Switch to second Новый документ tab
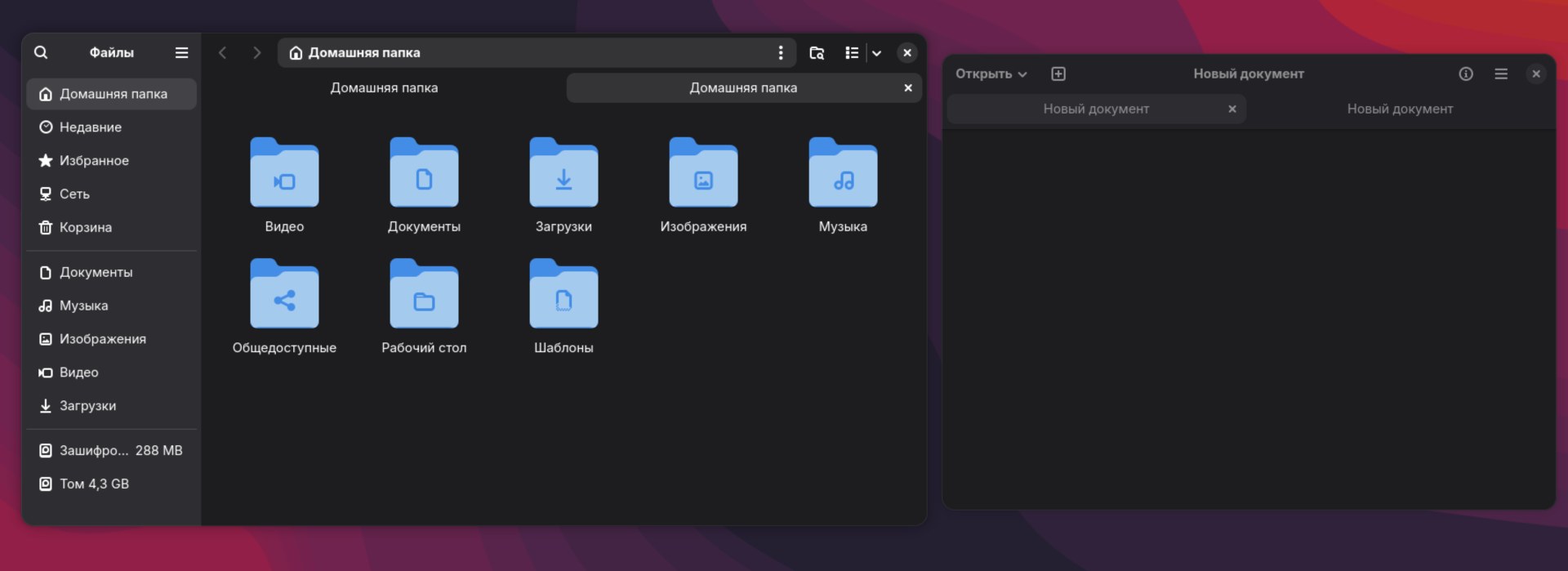The image size is (1568, 571). coord(1399,109)
